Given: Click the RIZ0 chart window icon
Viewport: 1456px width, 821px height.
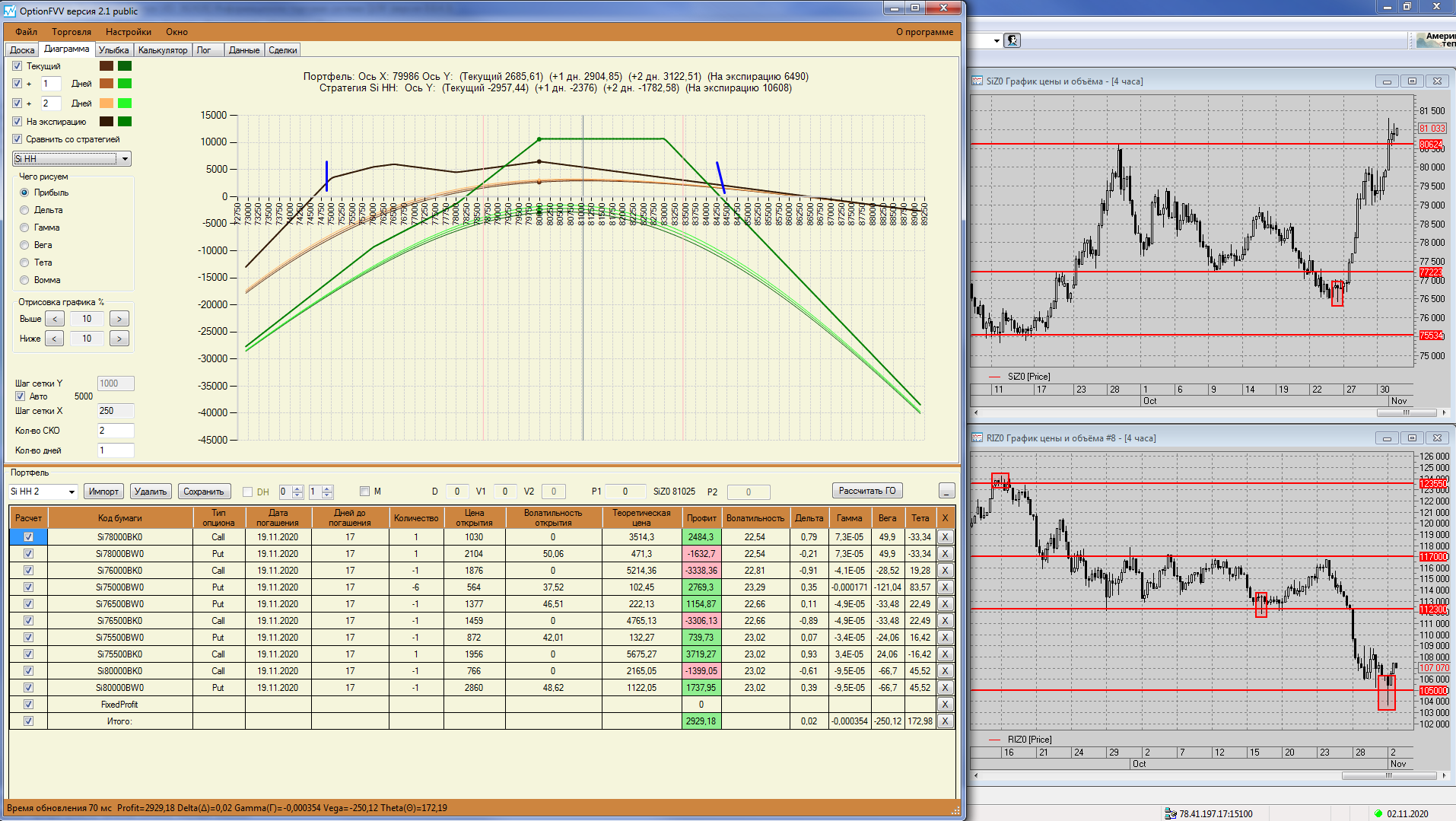Looking at the screenshot, I should (978, 438).
